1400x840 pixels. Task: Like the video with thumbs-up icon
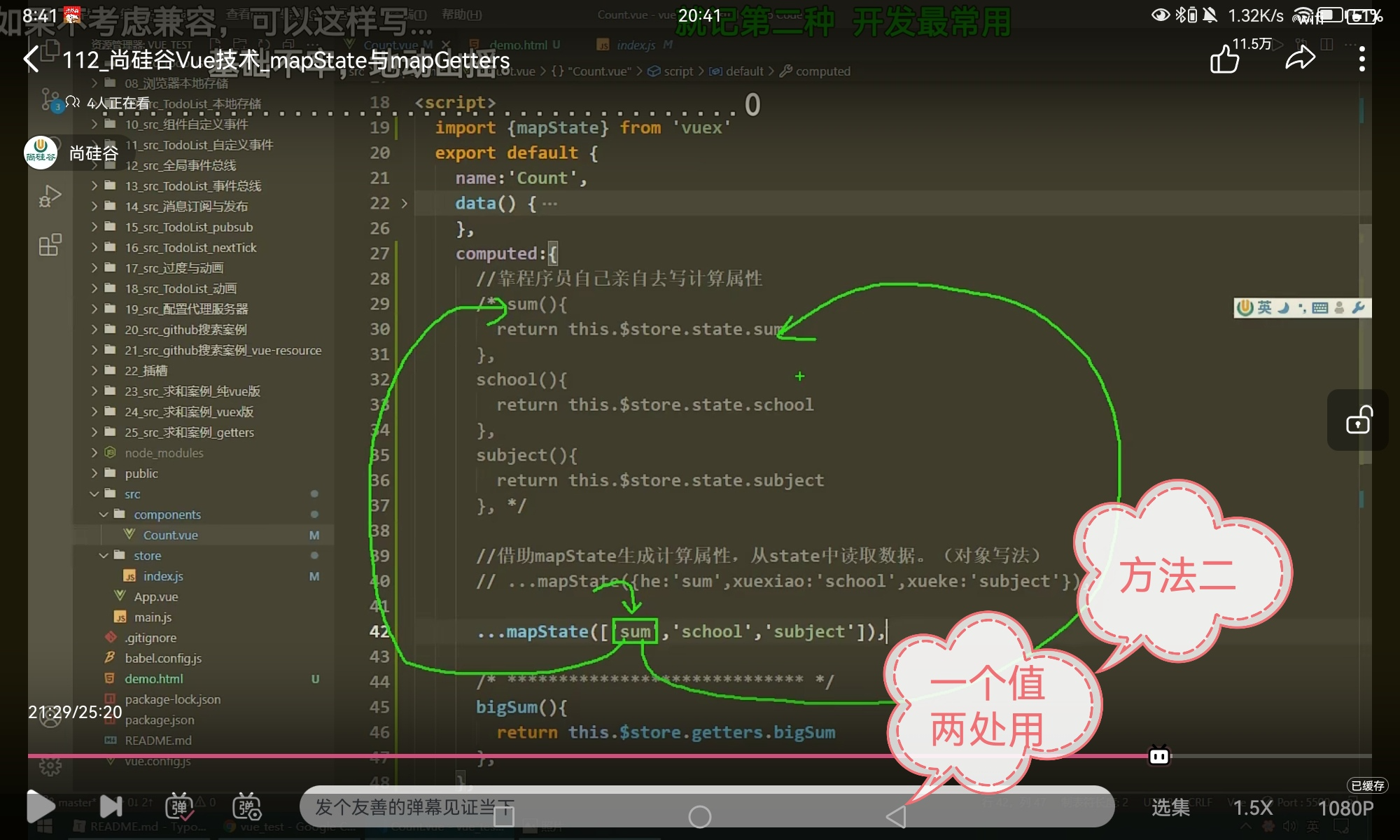(x=1224, y=59)
